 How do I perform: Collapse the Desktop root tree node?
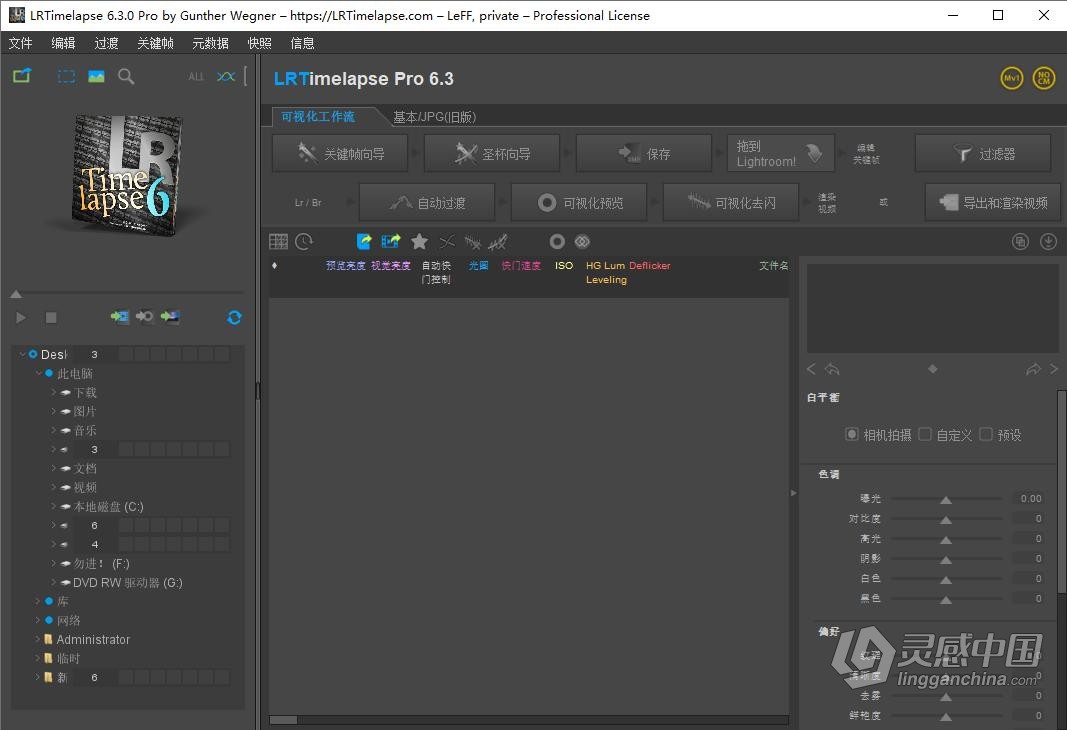(22, 354)
